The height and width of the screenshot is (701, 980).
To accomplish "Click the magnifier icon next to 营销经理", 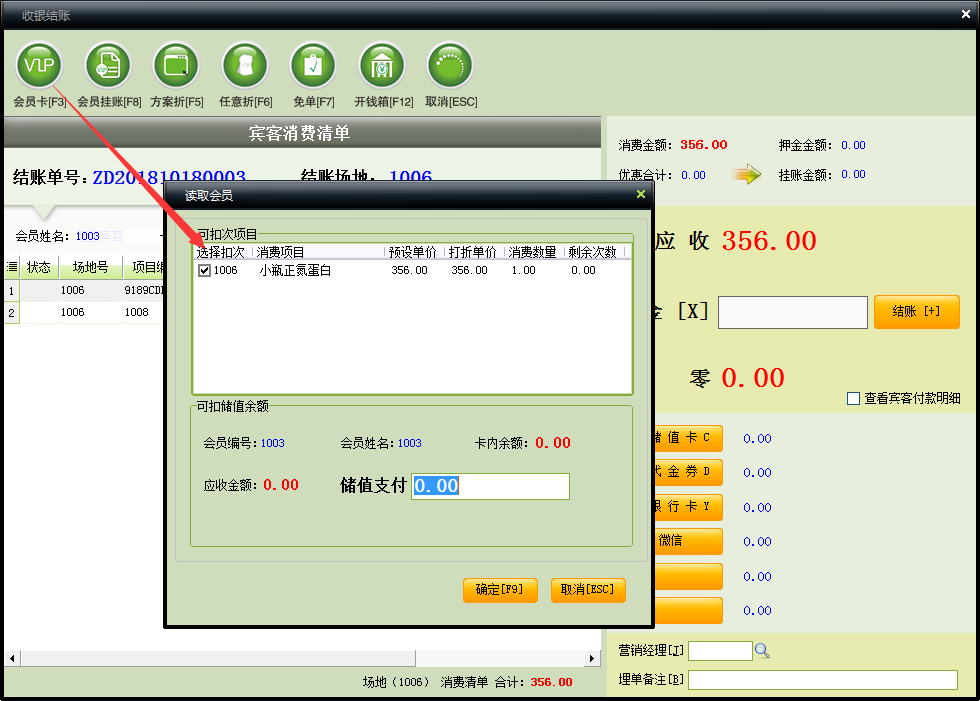I will (762, 651).
